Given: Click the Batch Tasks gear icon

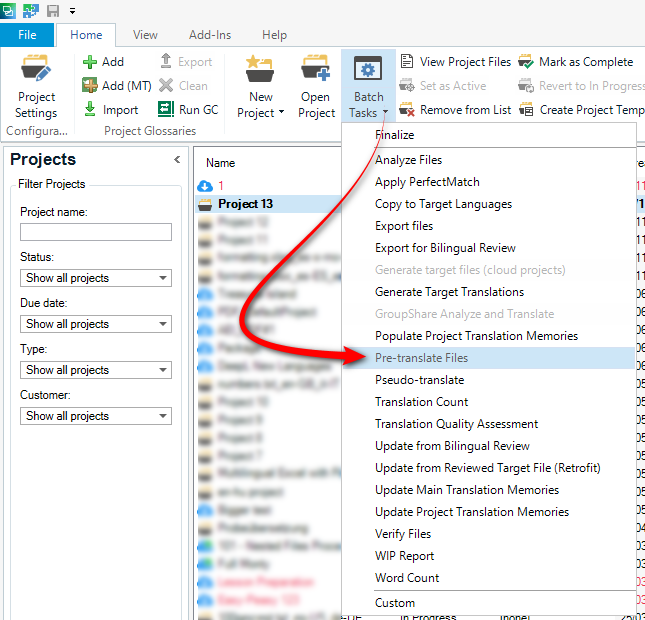Looking at the screenshot, I should click(368, 69).
